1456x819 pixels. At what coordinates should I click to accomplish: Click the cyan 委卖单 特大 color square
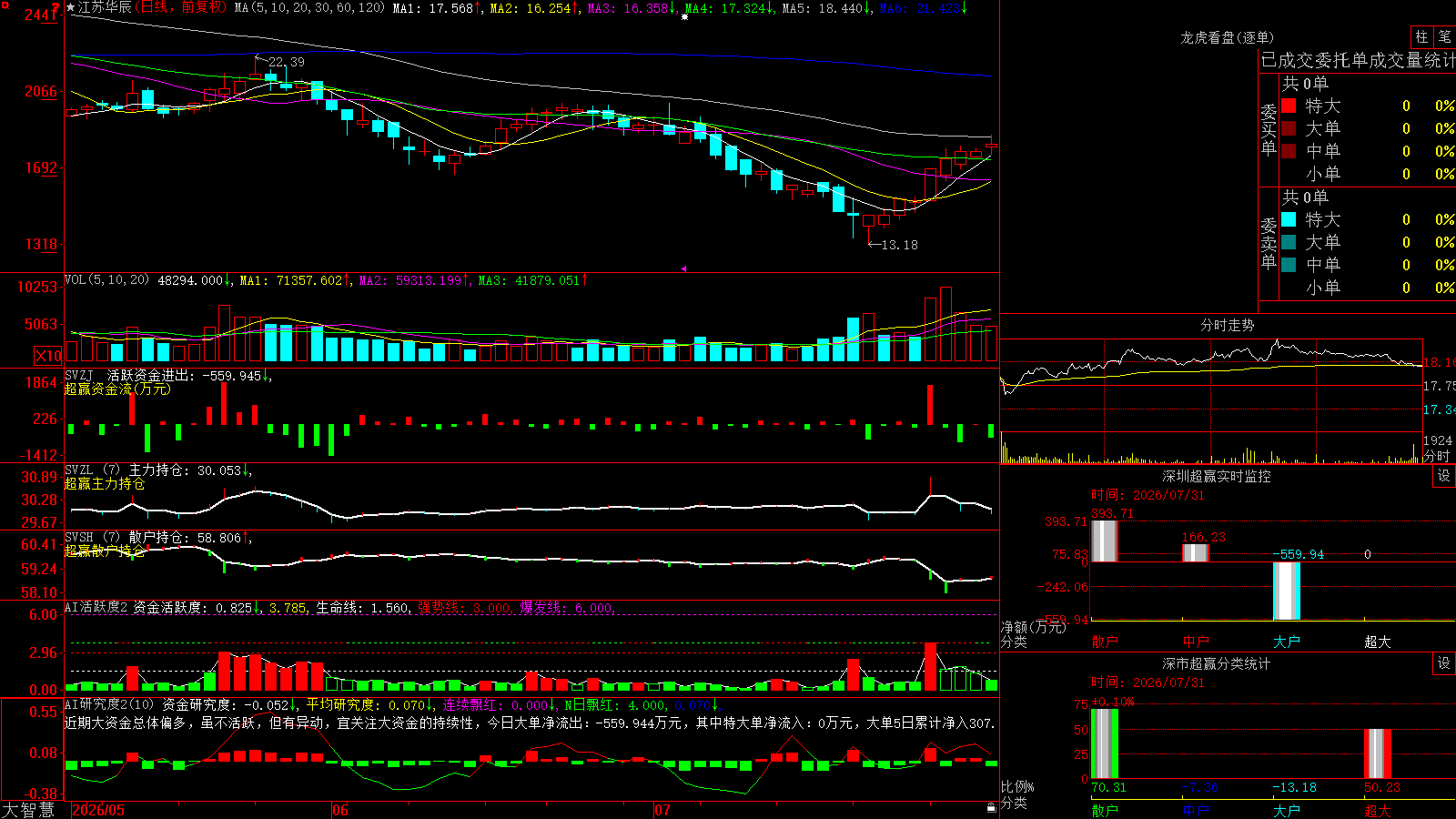[x=1289, y=219]
